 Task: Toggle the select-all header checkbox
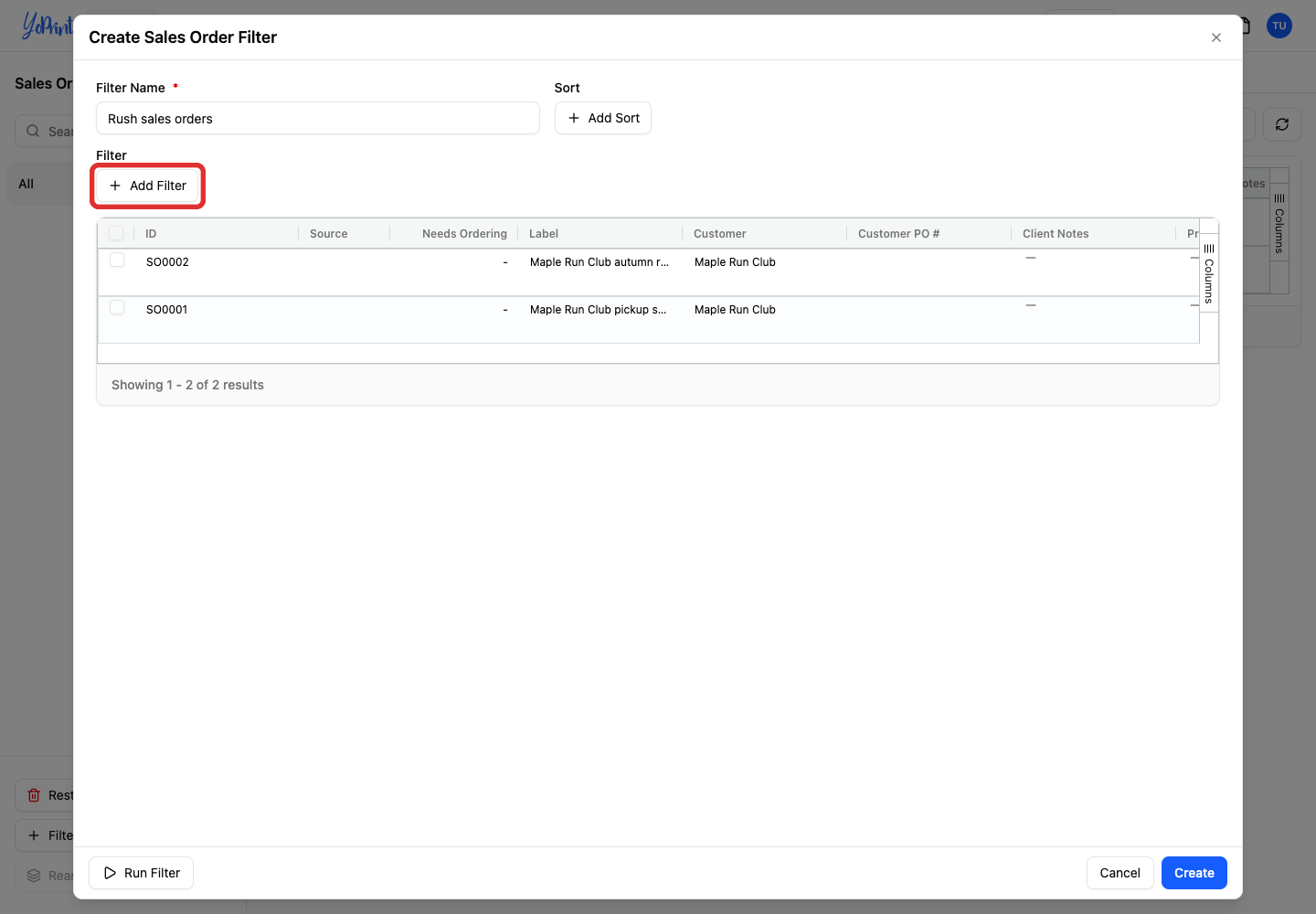[116, 233]
